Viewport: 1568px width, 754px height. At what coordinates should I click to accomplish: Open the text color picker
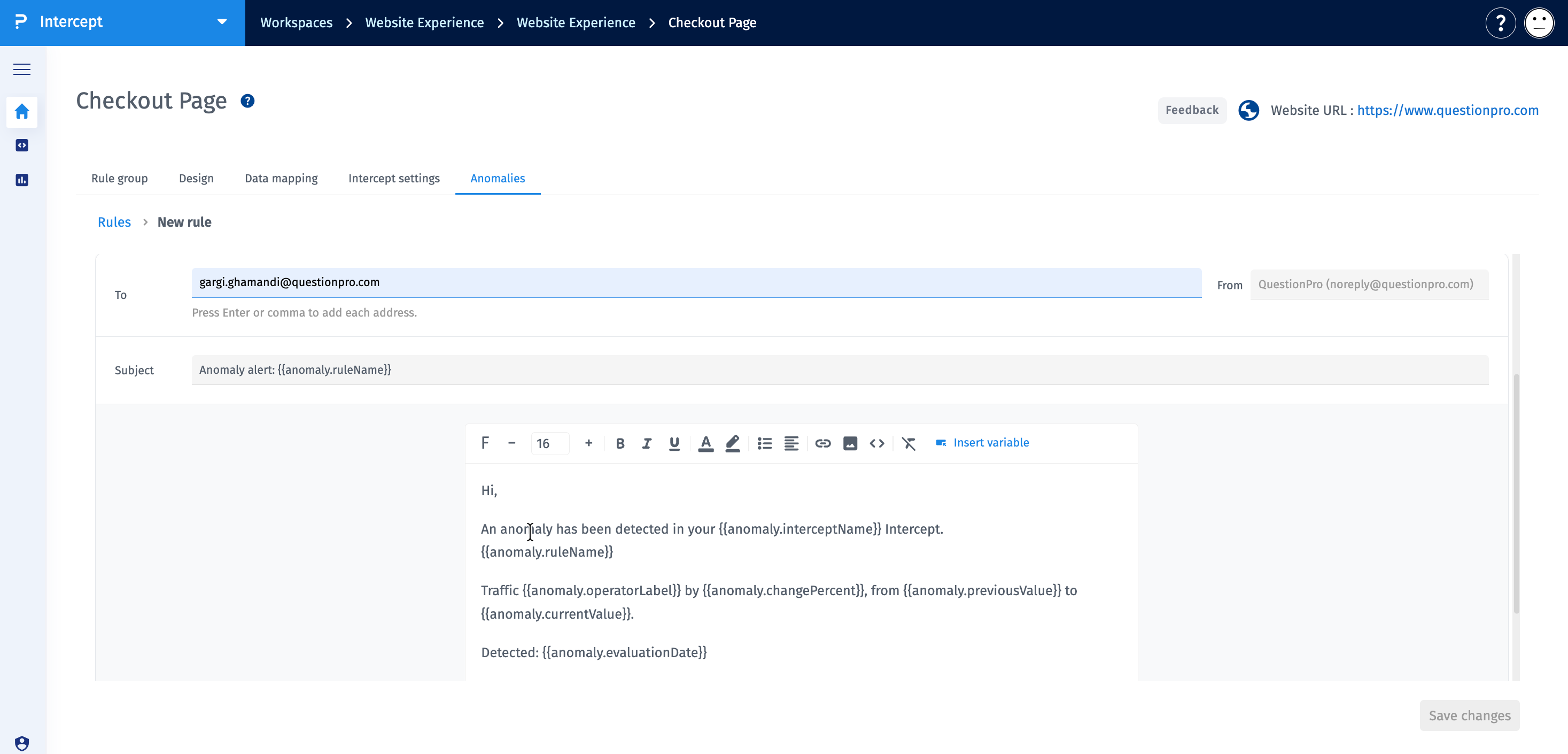705,443
